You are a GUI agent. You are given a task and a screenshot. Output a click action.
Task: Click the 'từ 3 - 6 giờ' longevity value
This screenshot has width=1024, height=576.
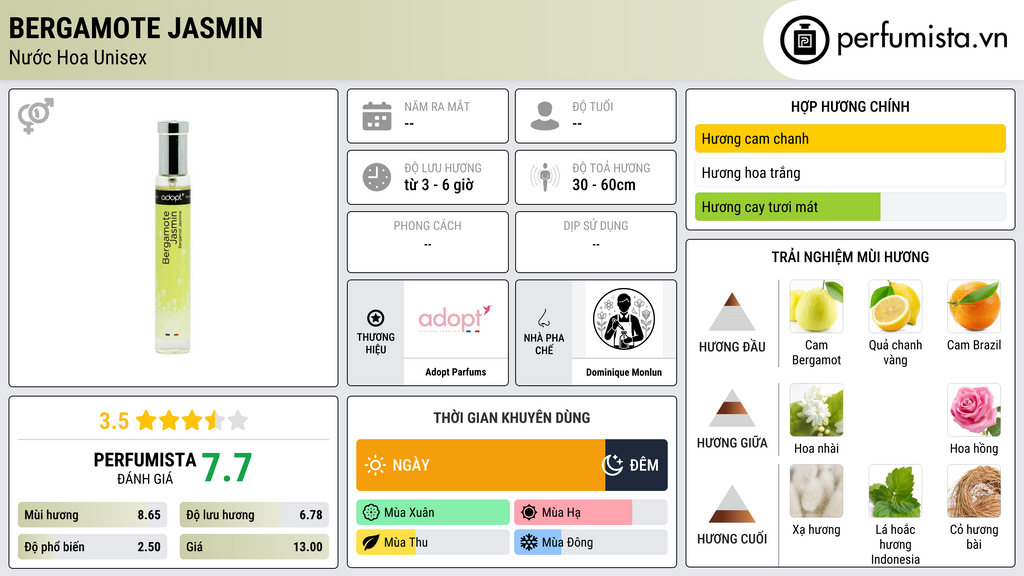tap(439, 185)
